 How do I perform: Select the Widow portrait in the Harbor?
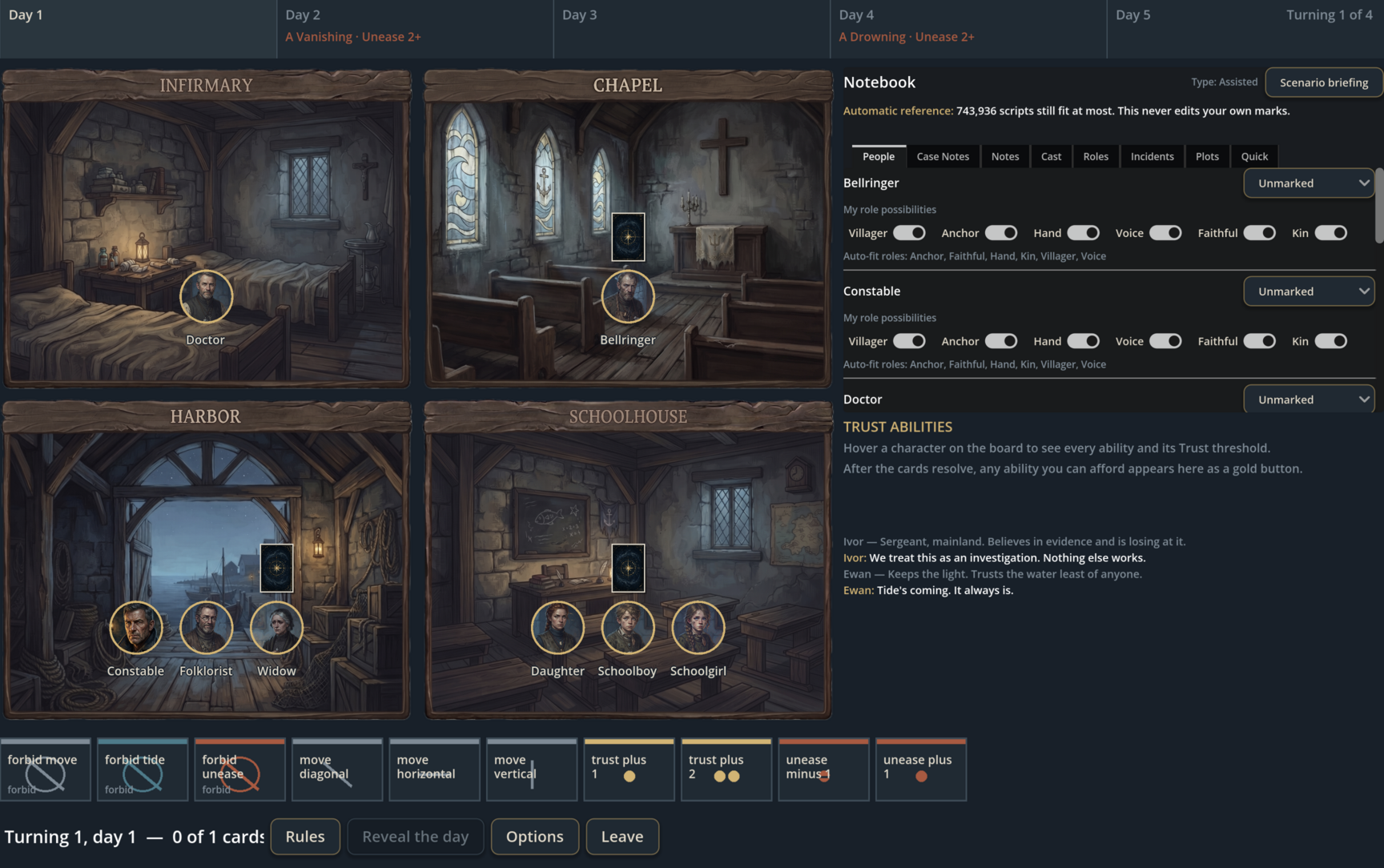coord(276,628)
